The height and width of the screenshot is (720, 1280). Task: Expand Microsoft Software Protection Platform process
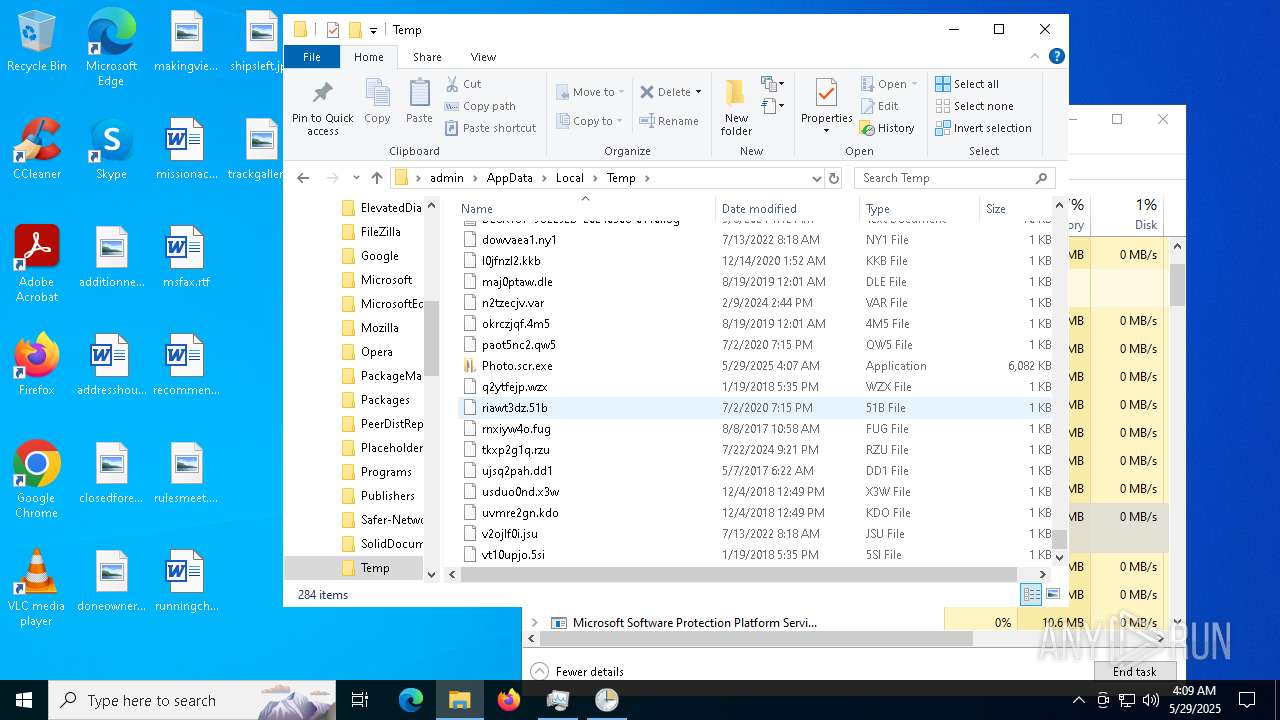[535, 622]
